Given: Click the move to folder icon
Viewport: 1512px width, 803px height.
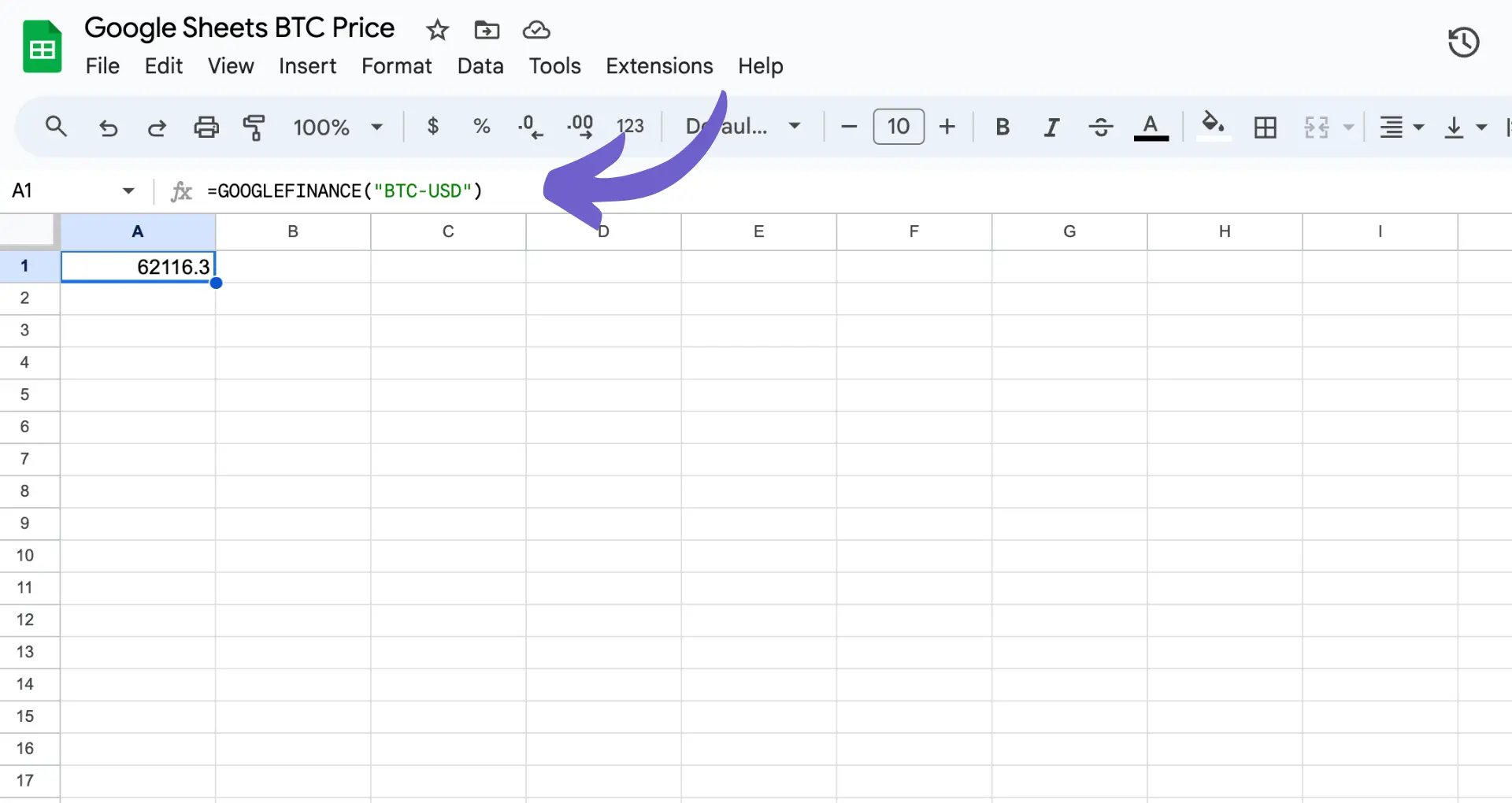Looking at the screenshot, I should 487,30.
